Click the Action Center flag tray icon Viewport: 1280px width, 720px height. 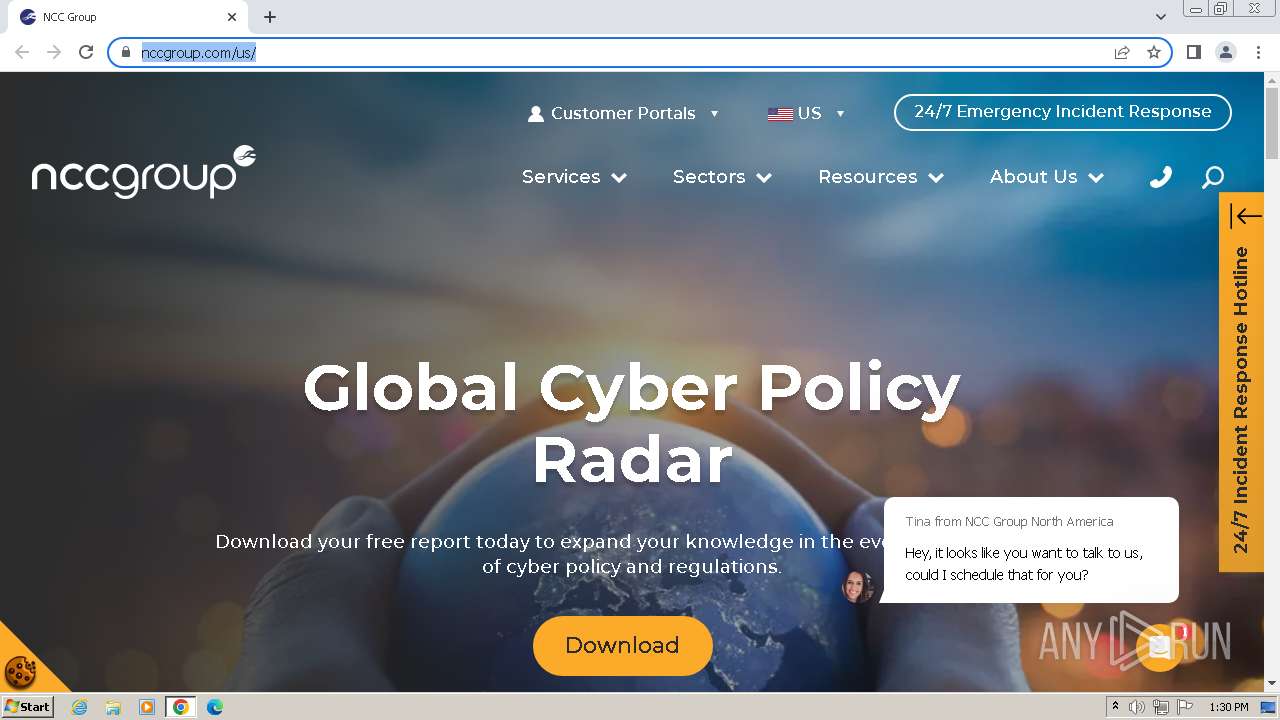click(1183, 707)
